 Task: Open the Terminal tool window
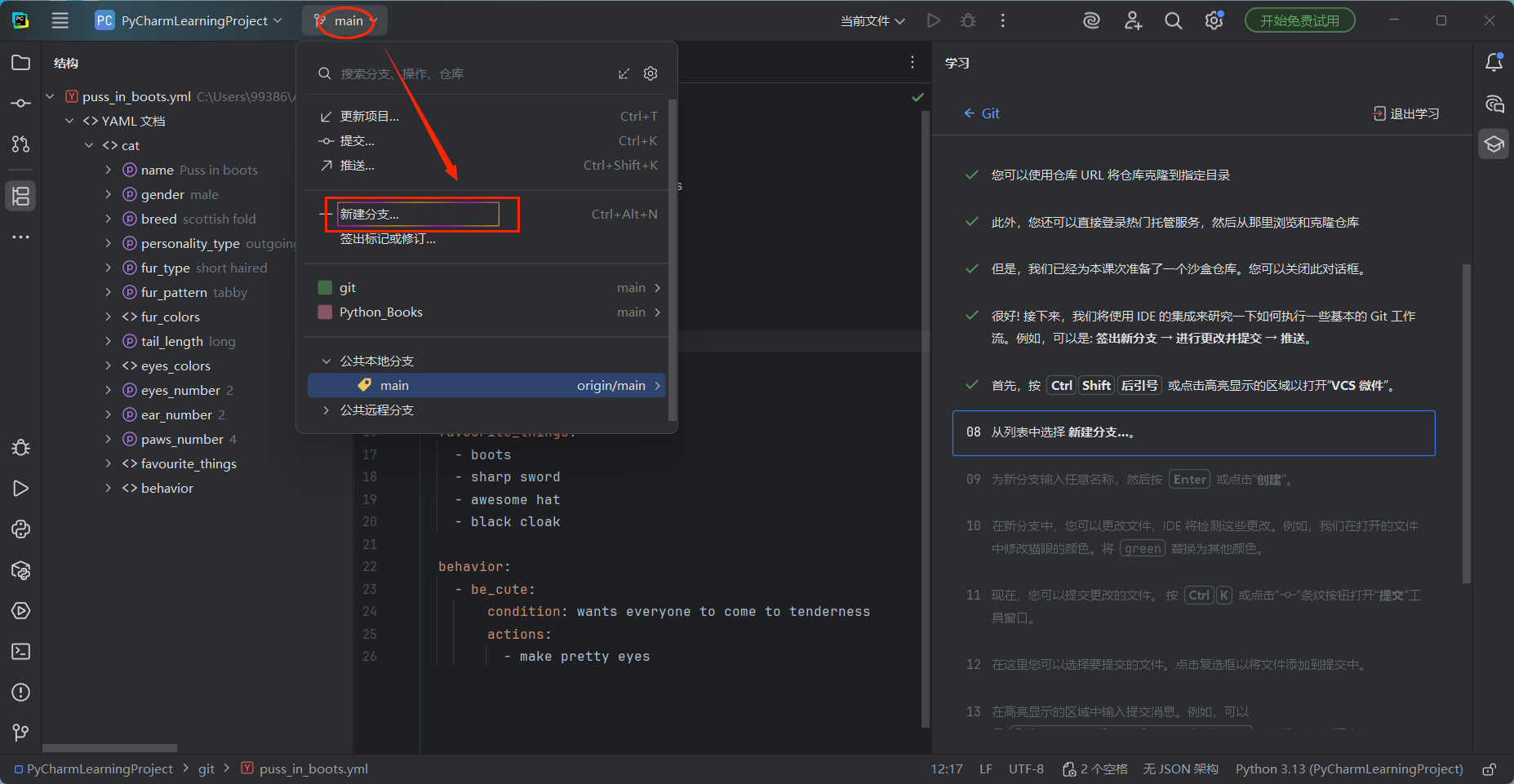(20, 651)
